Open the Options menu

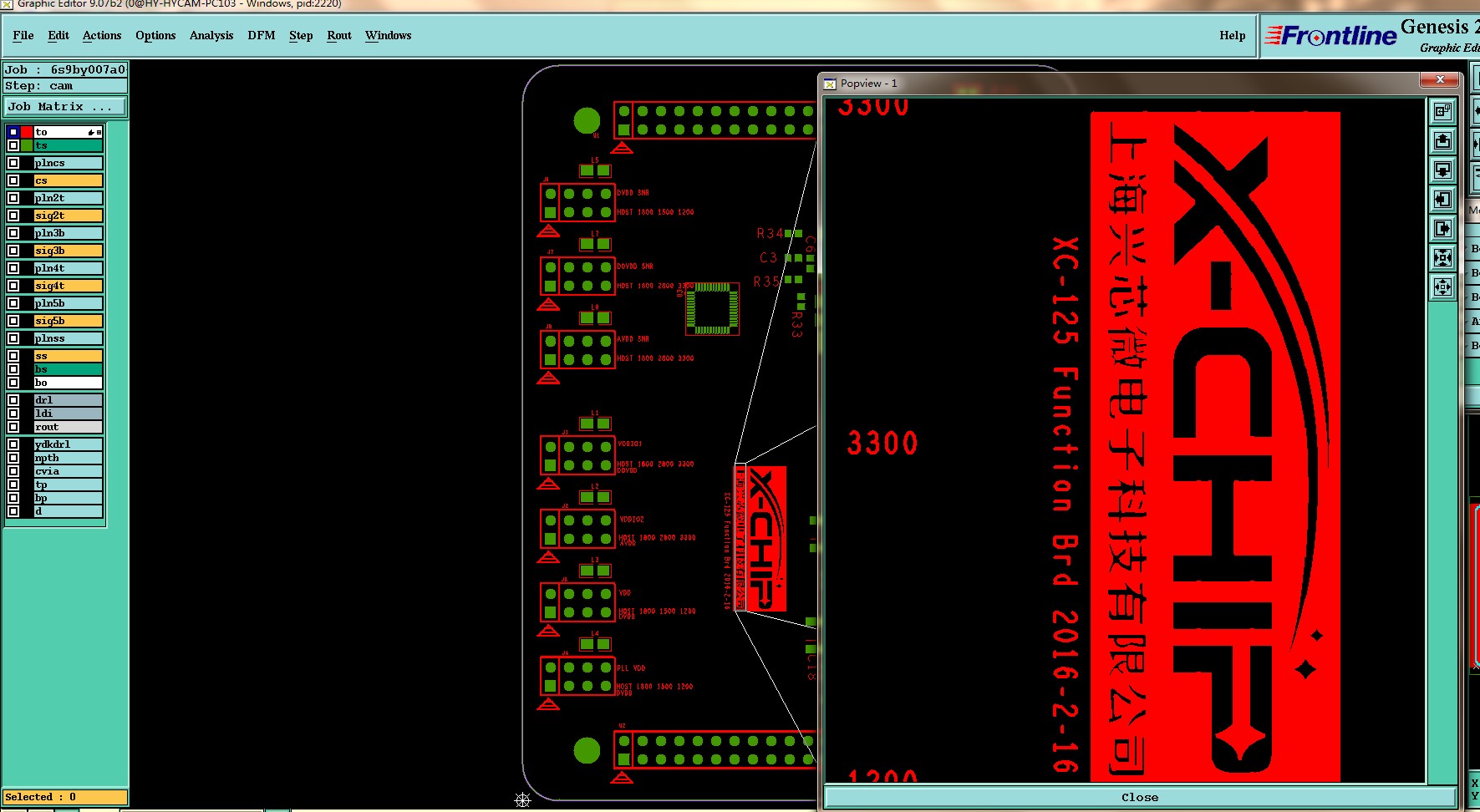click(155, 35)
